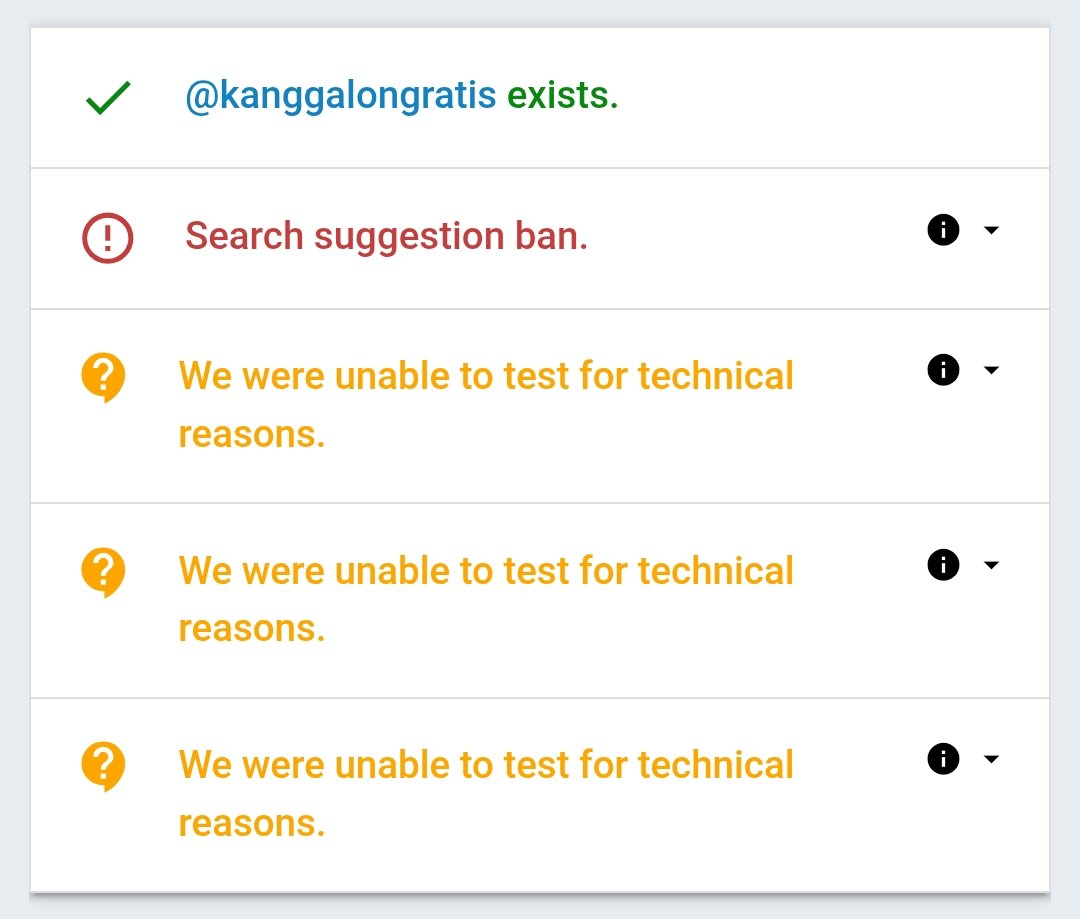This screenshot has height=919, width=1080.
Task: Show info for the last untested result
Action: (943, 759)
